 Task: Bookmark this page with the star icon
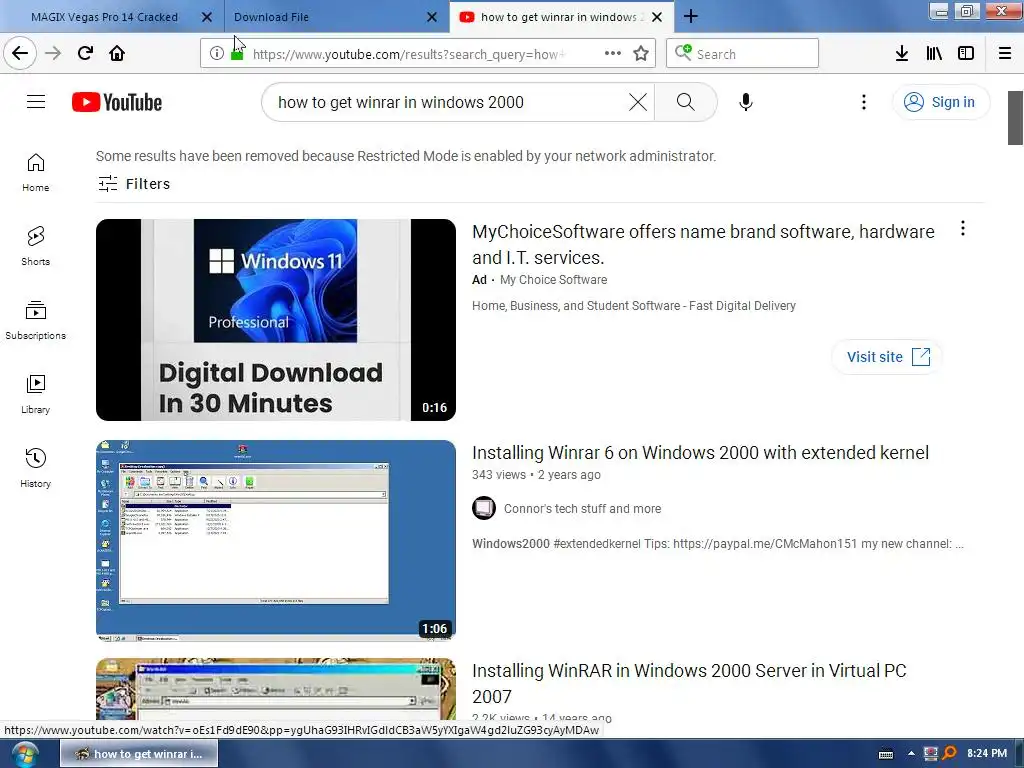[641, 54]
